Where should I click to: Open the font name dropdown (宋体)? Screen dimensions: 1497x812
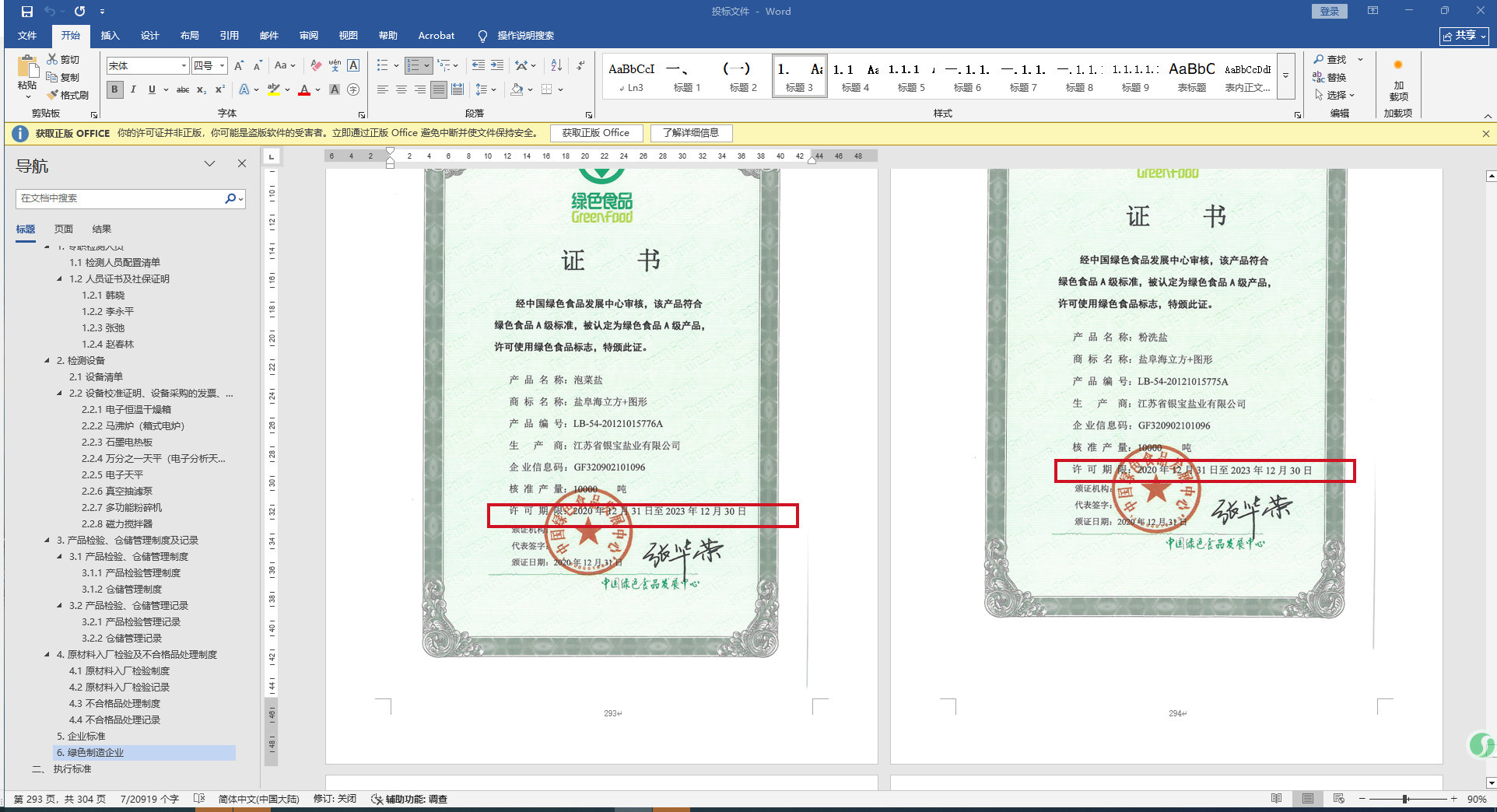(184, 66)
